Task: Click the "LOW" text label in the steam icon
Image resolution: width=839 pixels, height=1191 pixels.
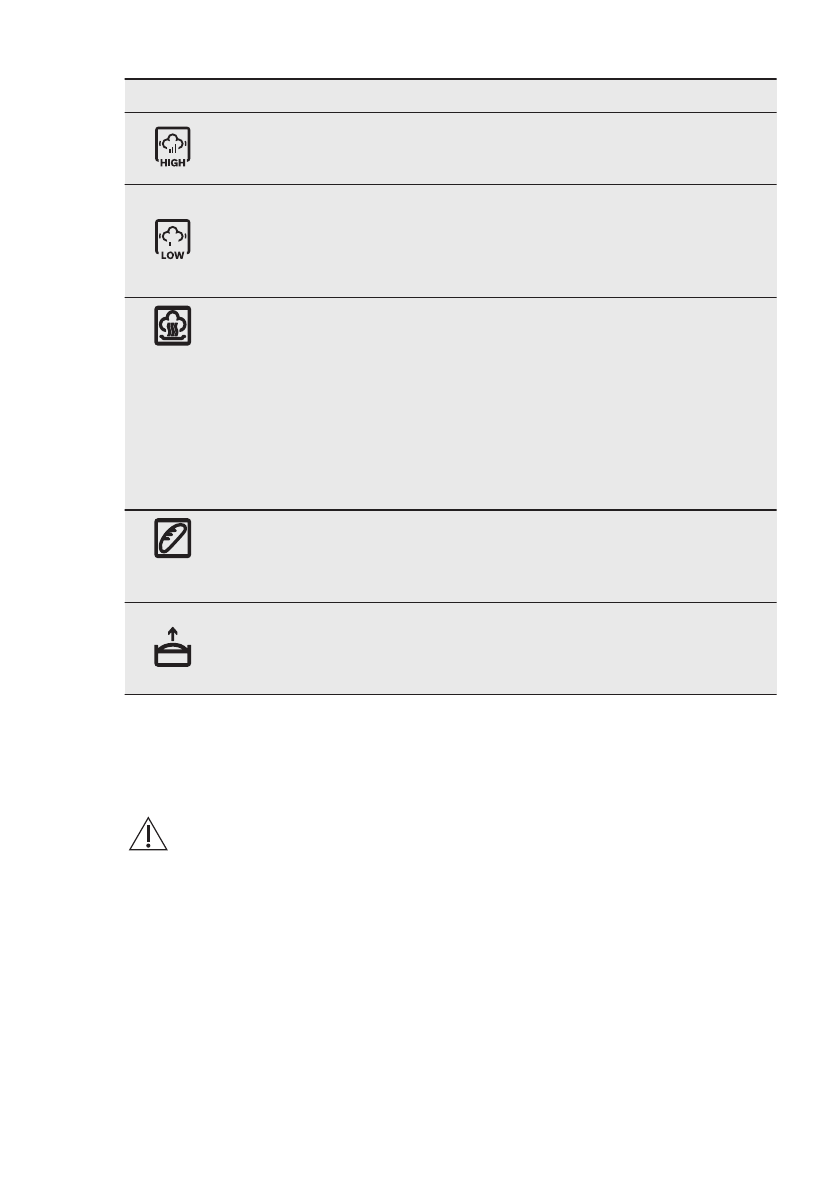Action: [173, 254]
